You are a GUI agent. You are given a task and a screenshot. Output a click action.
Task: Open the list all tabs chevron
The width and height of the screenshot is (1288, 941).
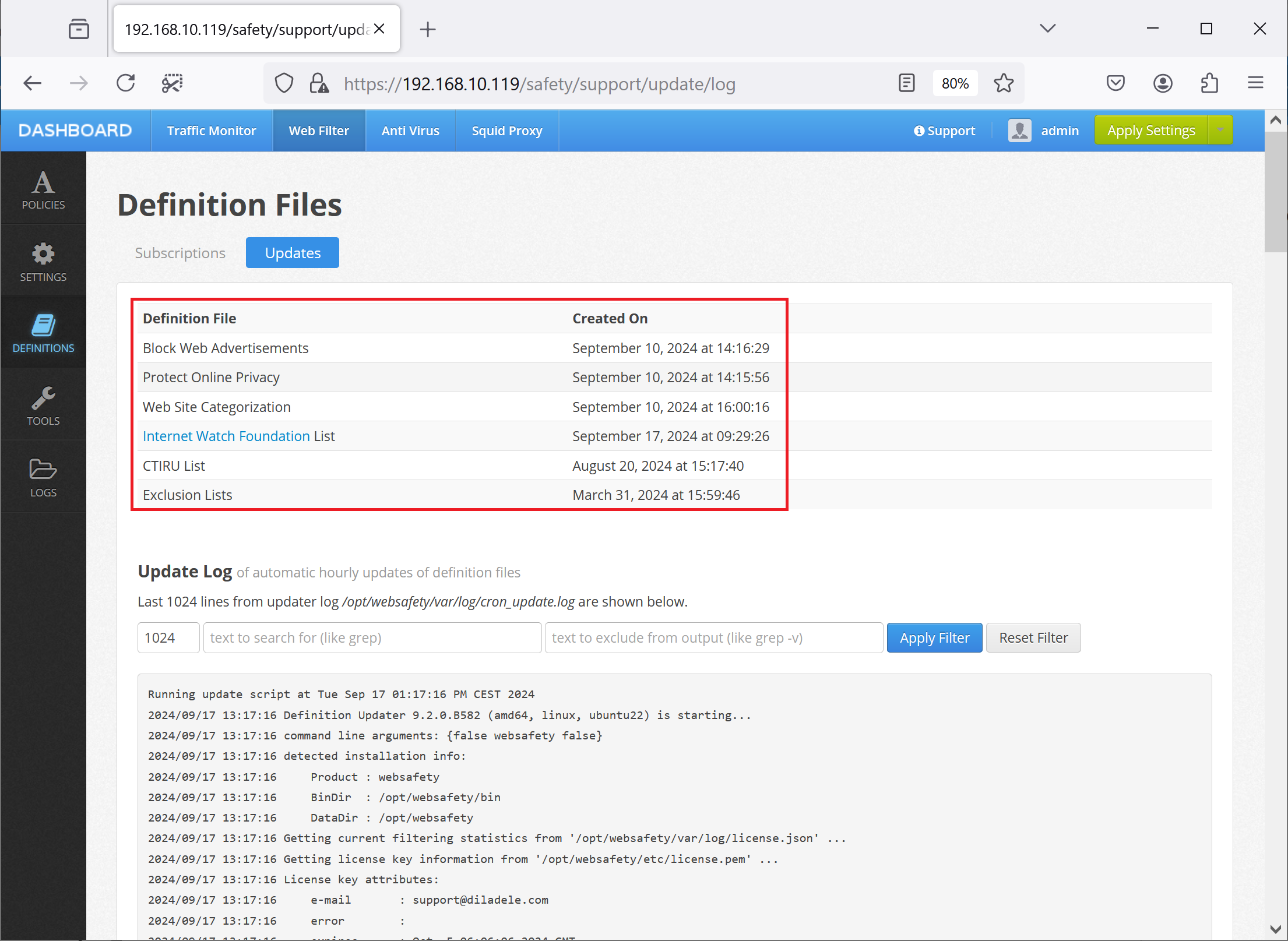(1047, 29)
